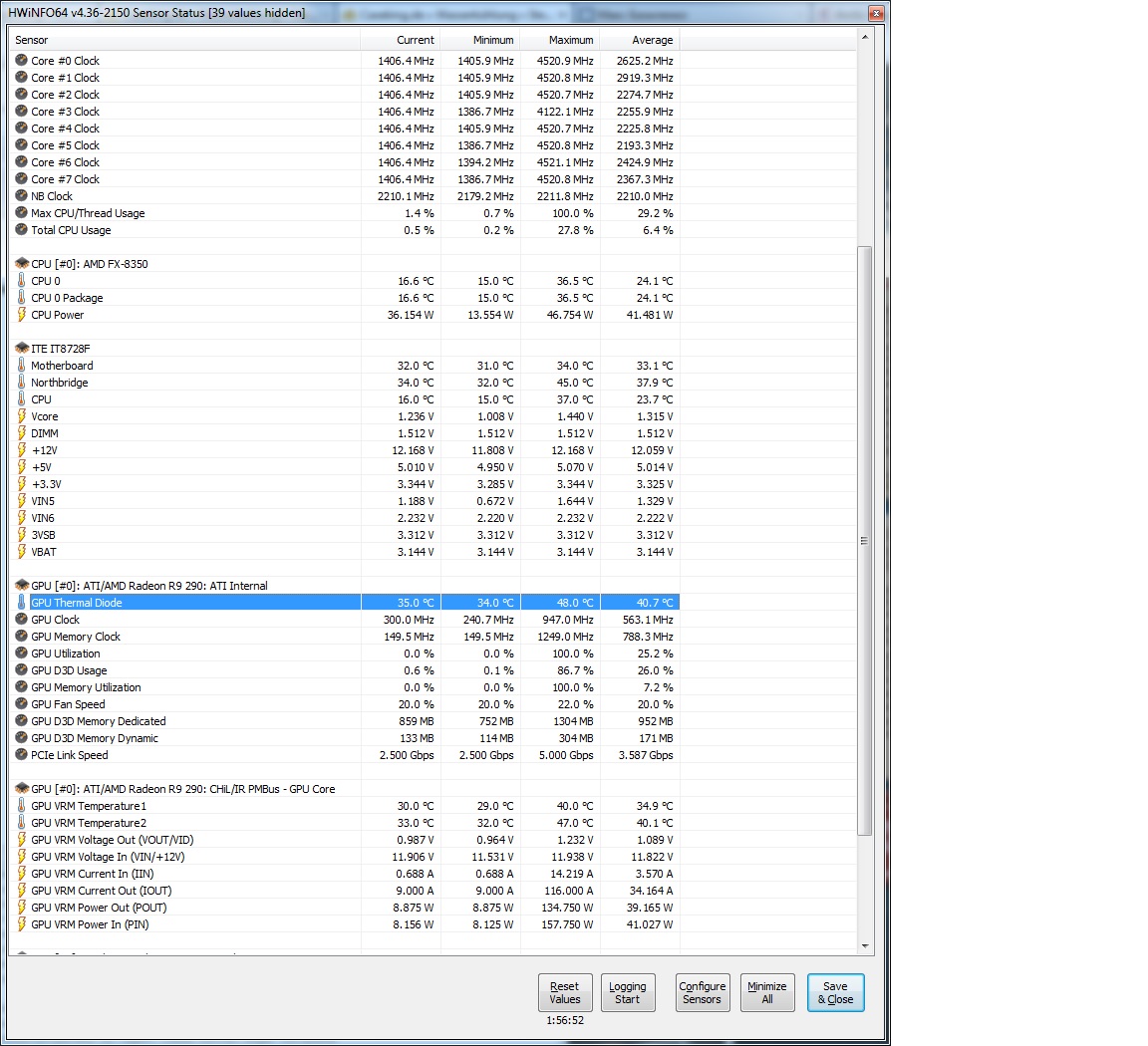
Task: Click the GPU VRM Power In (PIN) icon
Action: [x=21, y=923]
